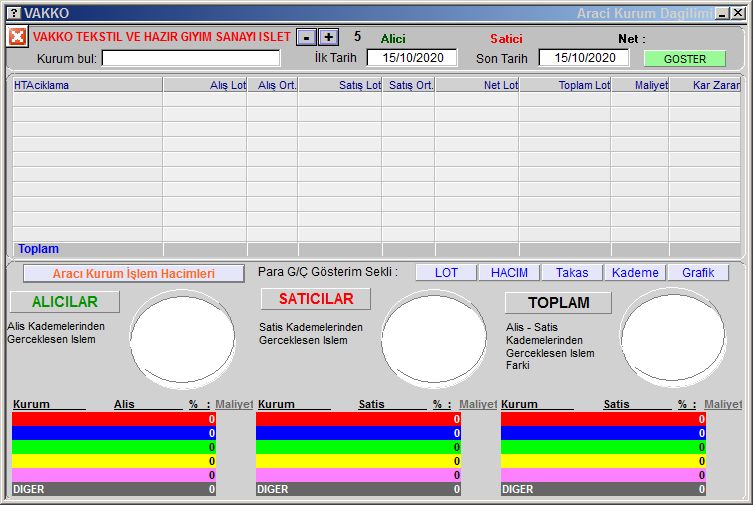Click the sellers pie chart circle

pos(434,338)
